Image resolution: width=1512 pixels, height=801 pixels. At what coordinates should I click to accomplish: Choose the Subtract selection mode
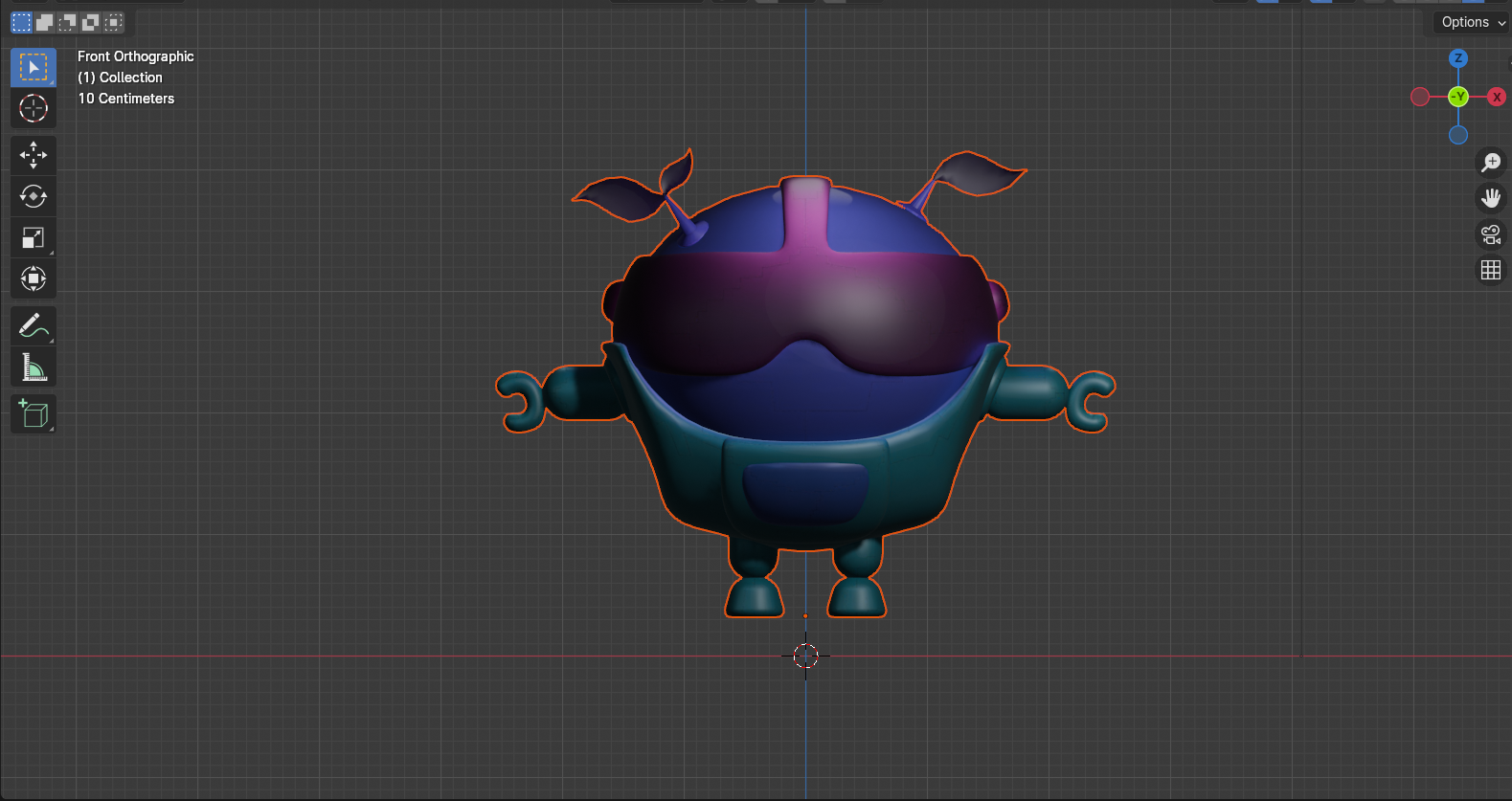coord(67,22)
